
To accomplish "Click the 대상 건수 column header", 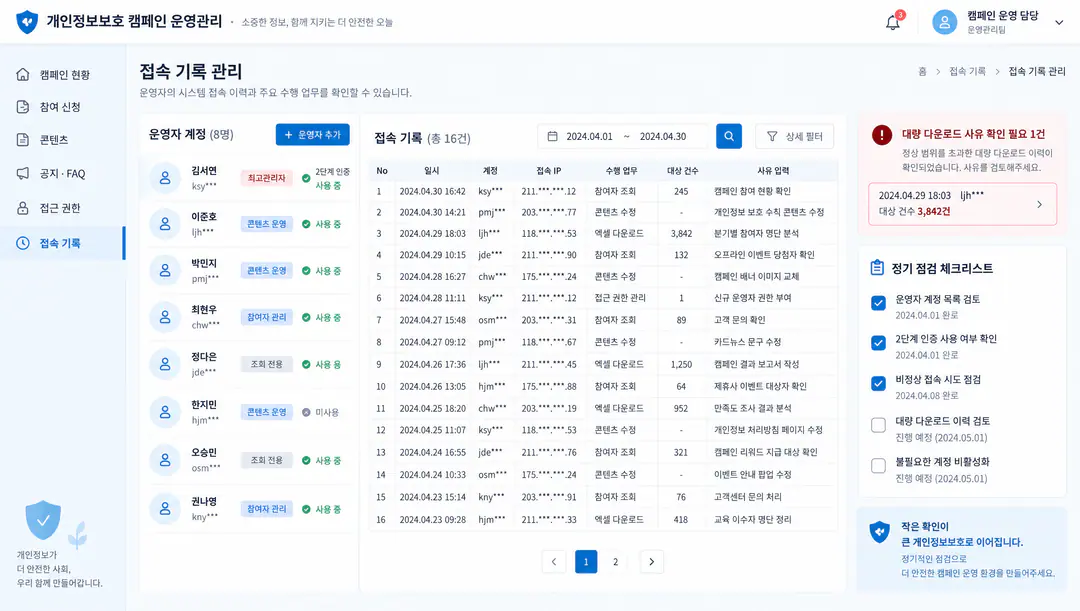I will coord(682,170).
